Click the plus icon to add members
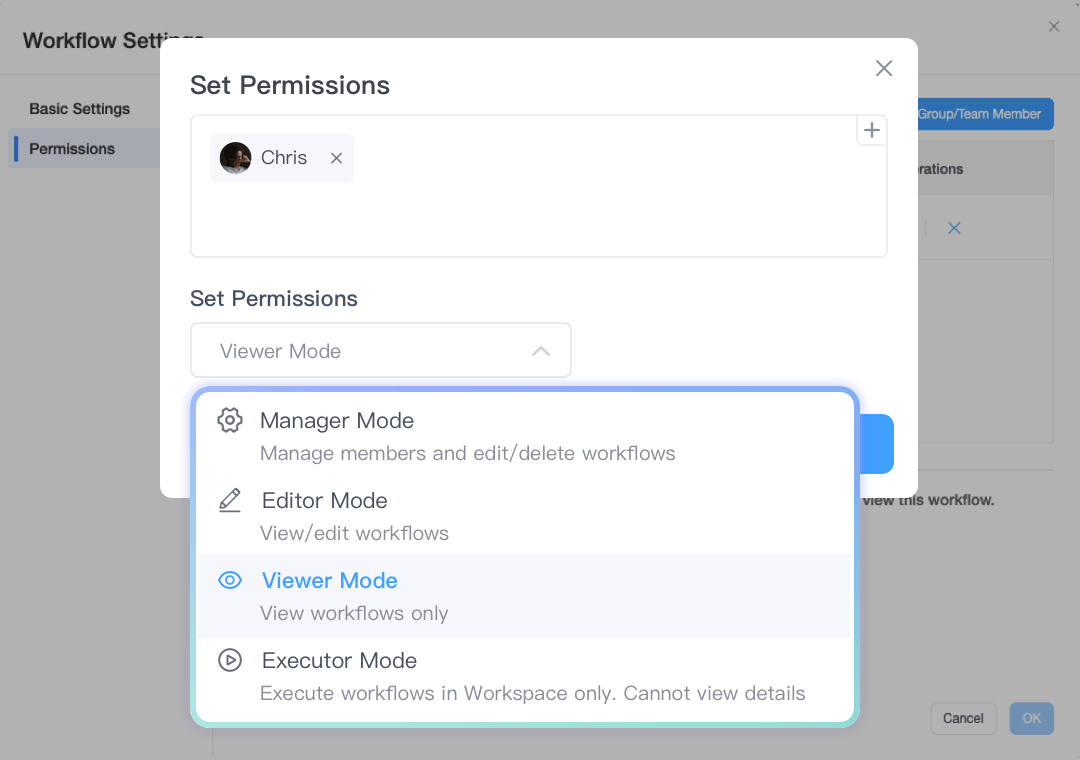 [872, 130]
